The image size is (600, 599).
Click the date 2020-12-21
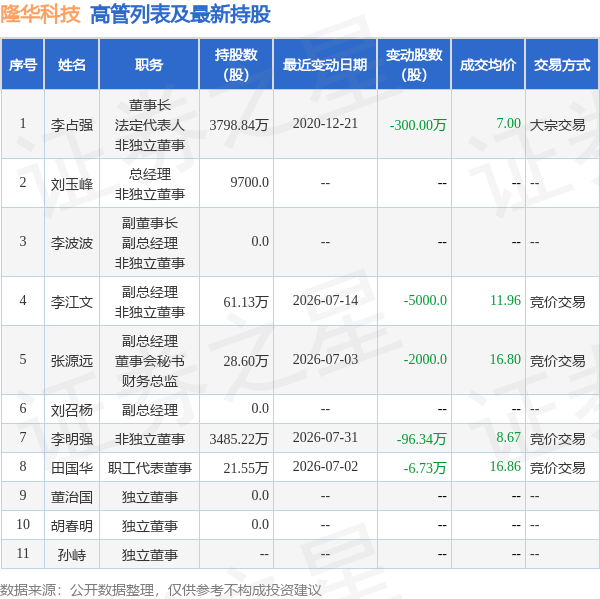pos(325,123)
